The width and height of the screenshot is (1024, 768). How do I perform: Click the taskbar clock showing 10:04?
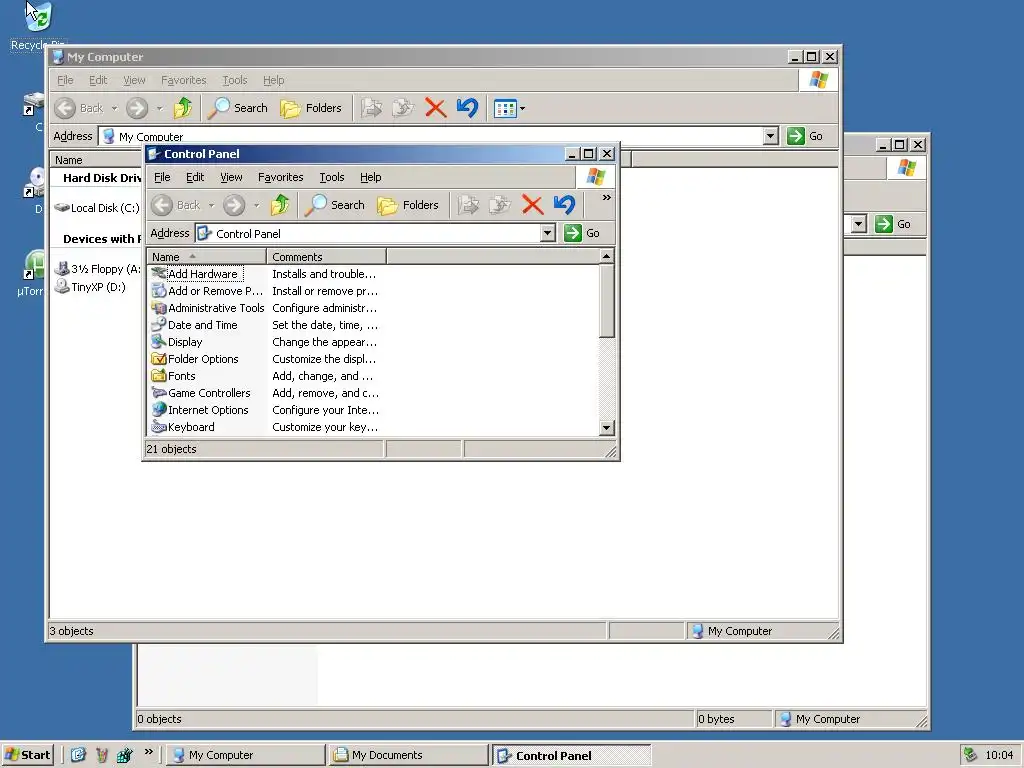point(999,755)
